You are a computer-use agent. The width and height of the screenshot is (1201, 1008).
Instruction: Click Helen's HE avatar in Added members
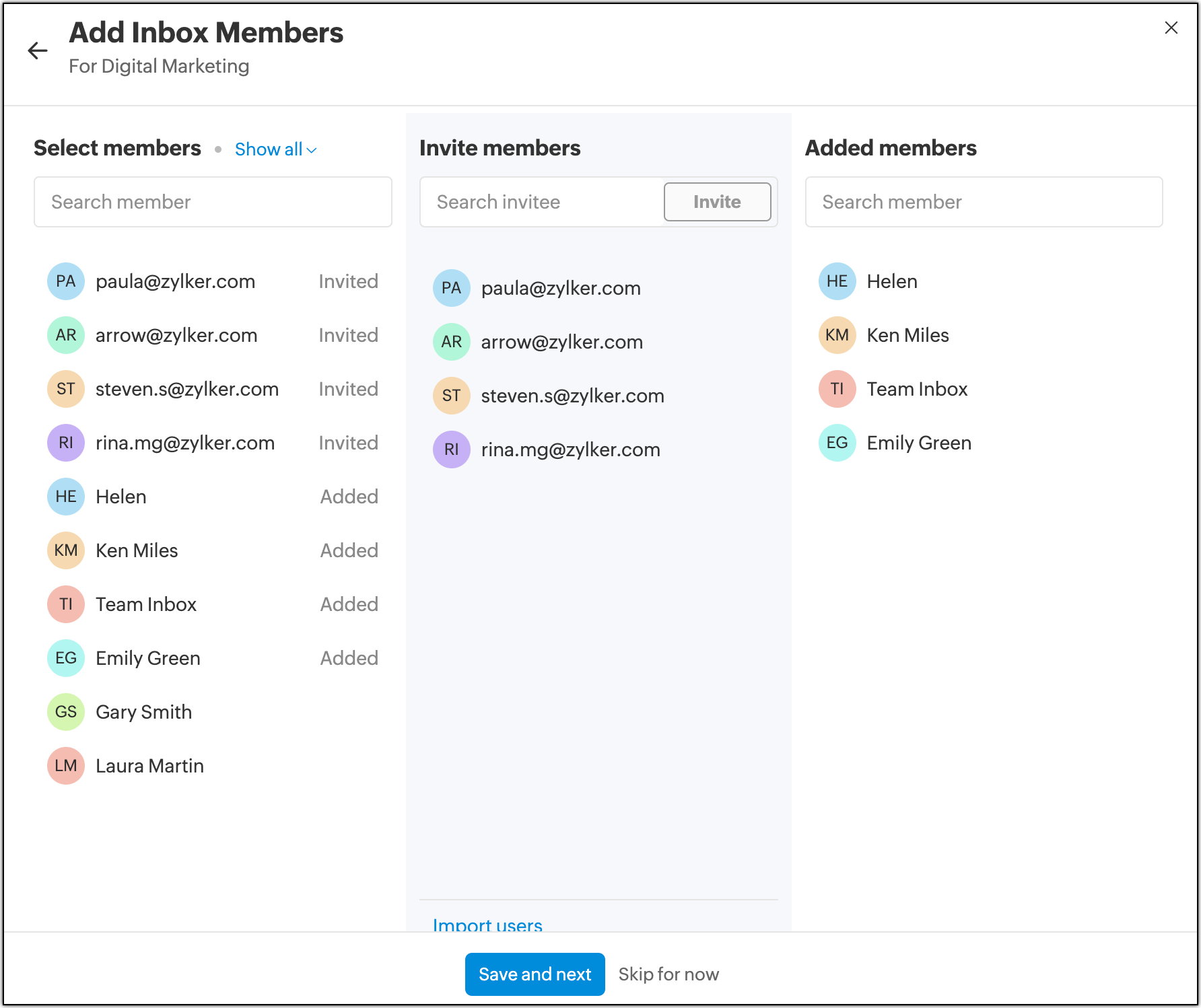click(837, 281)
